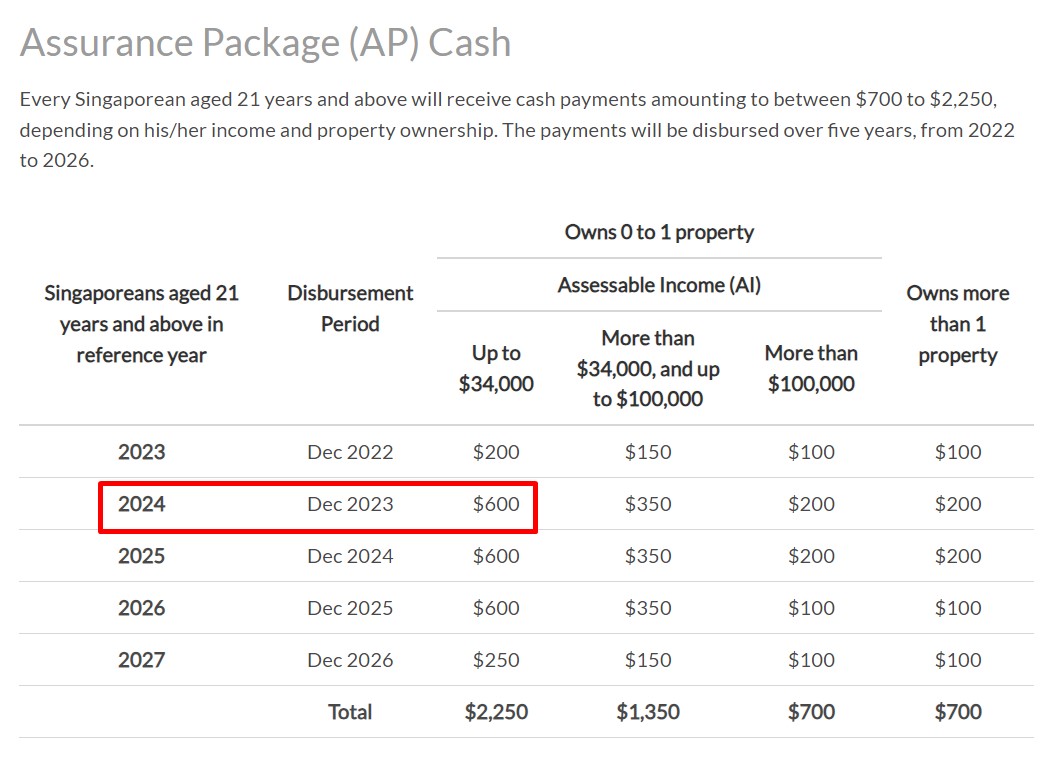The width and height of the screenshot is (1055, 761).
Task: Click the 2025 reference year row label
Action: point(141,556)
